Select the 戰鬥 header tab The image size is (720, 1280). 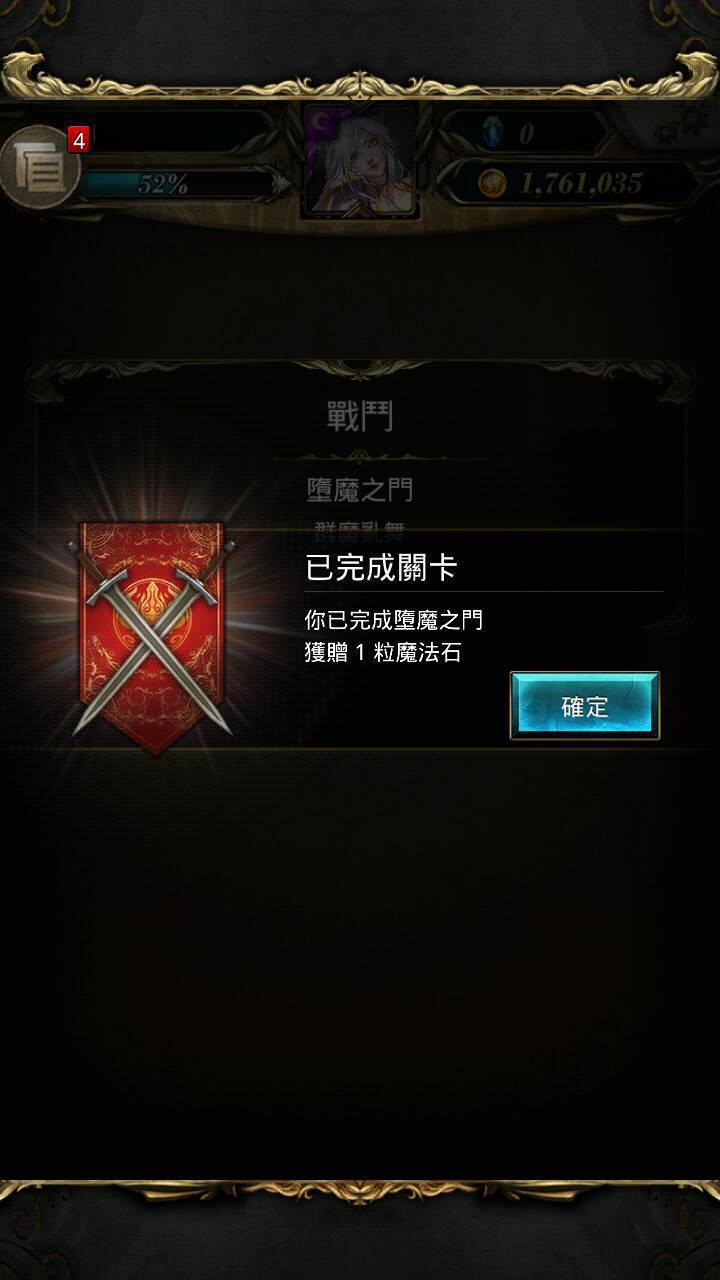pos(360,416)
